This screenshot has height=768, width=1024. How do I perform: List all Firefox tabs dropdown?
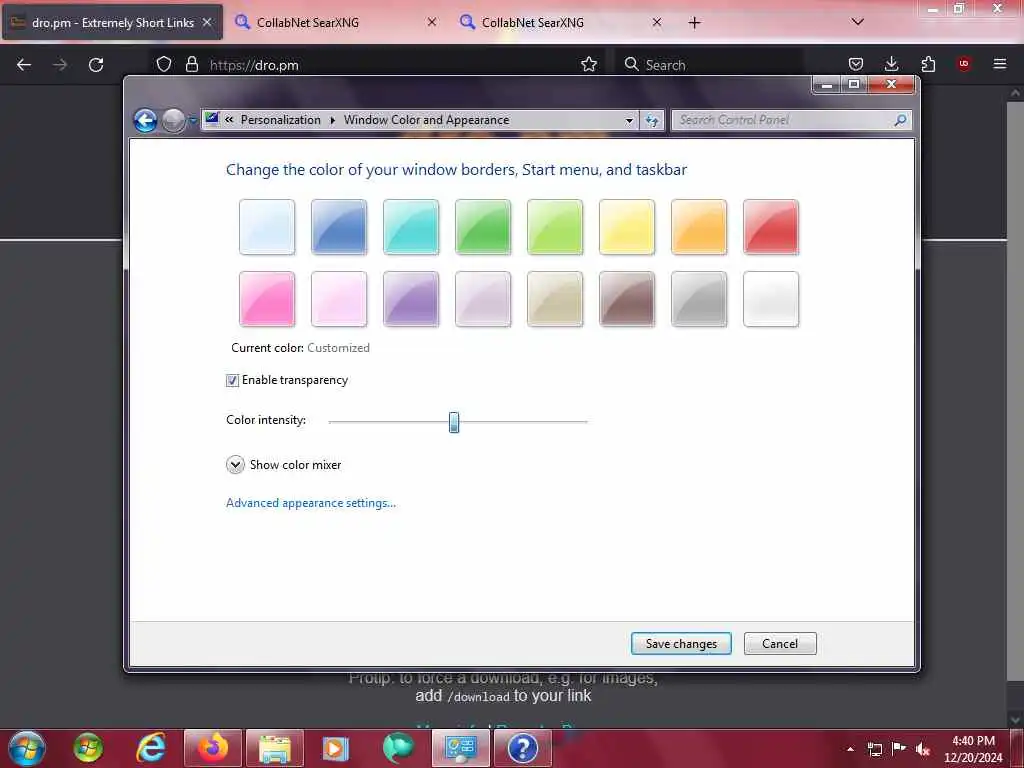click(857, 22)
